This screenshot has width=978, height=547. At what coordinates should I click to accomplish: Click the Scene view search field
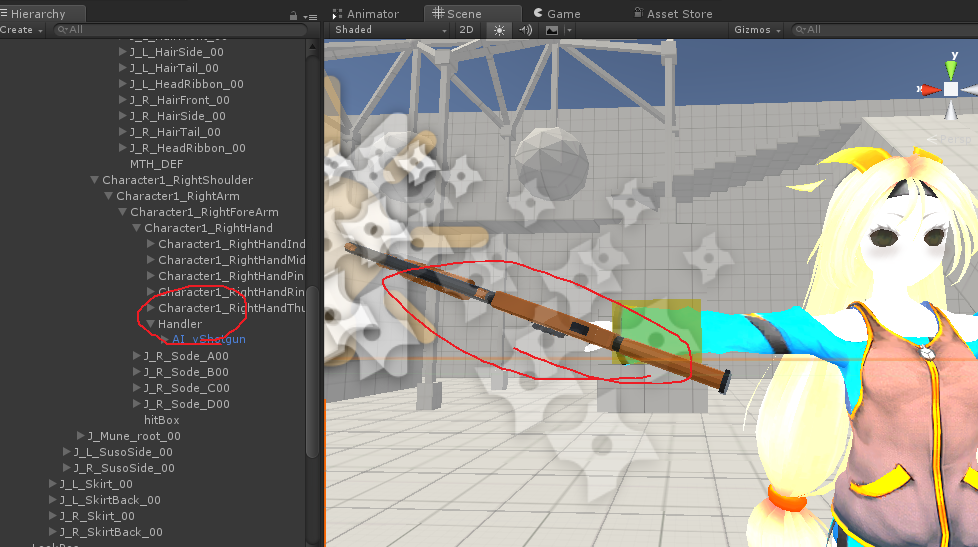(x=884, y=30)
